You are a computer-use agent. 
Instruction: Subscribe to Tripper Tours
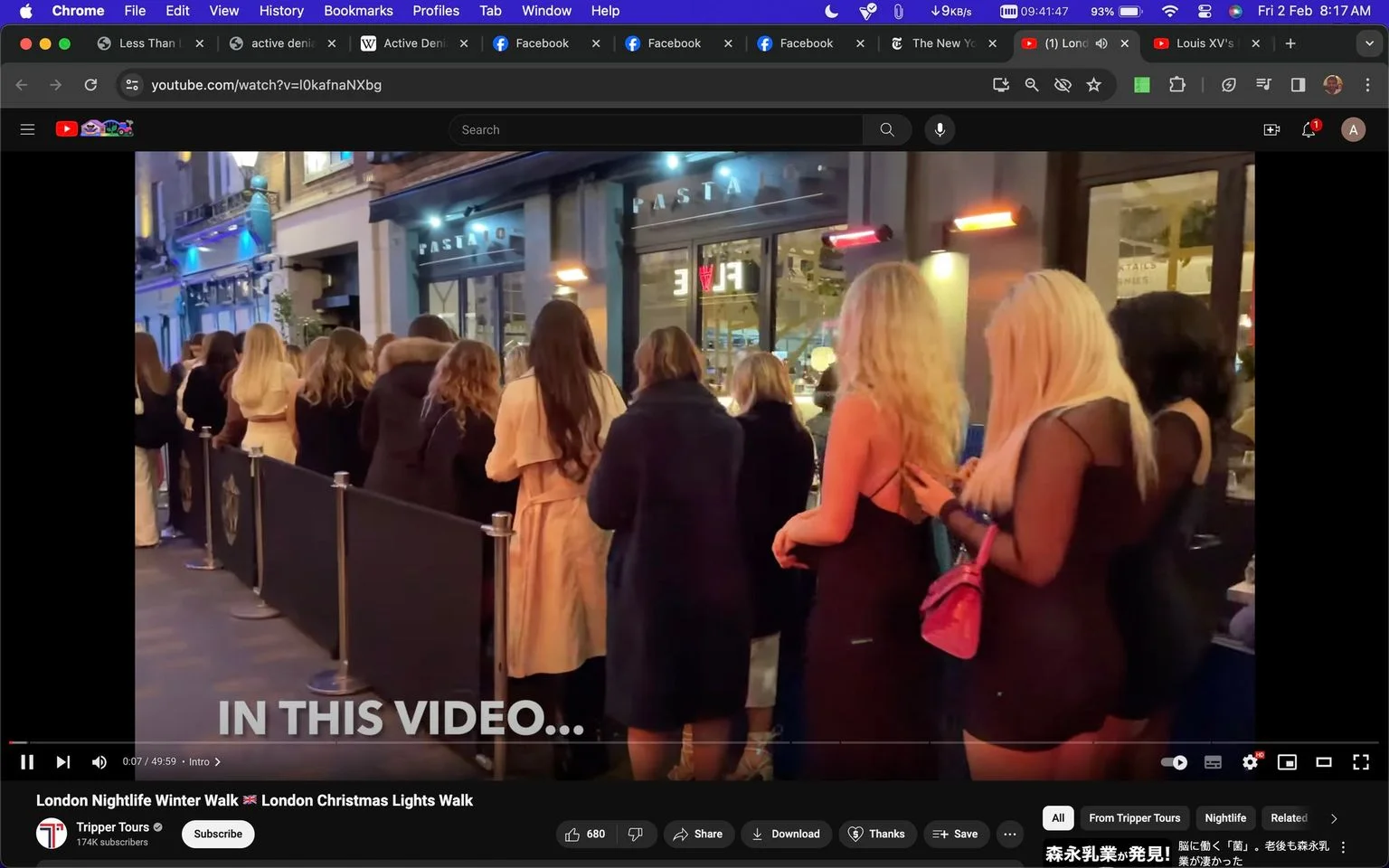tap(218, 834)
